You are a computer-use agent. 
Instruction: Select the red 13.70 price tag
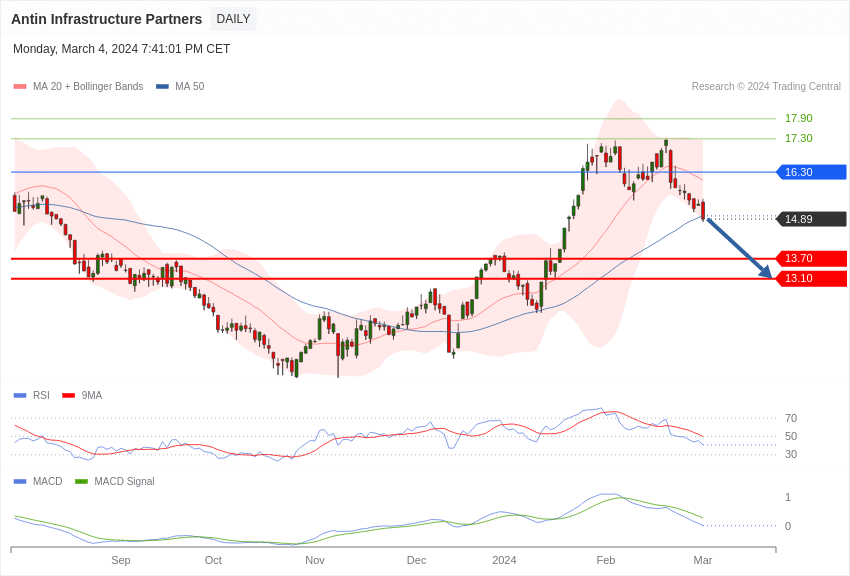[811, 258]
